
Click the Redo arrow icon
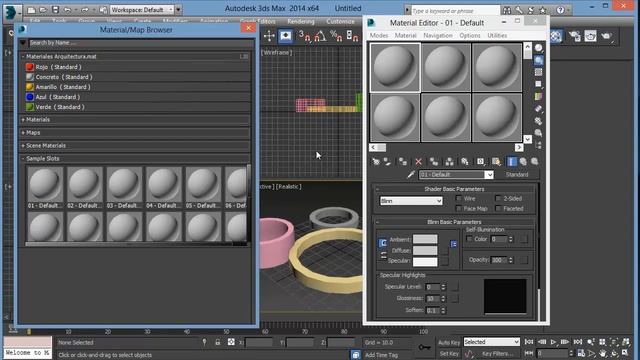point(85,10)
